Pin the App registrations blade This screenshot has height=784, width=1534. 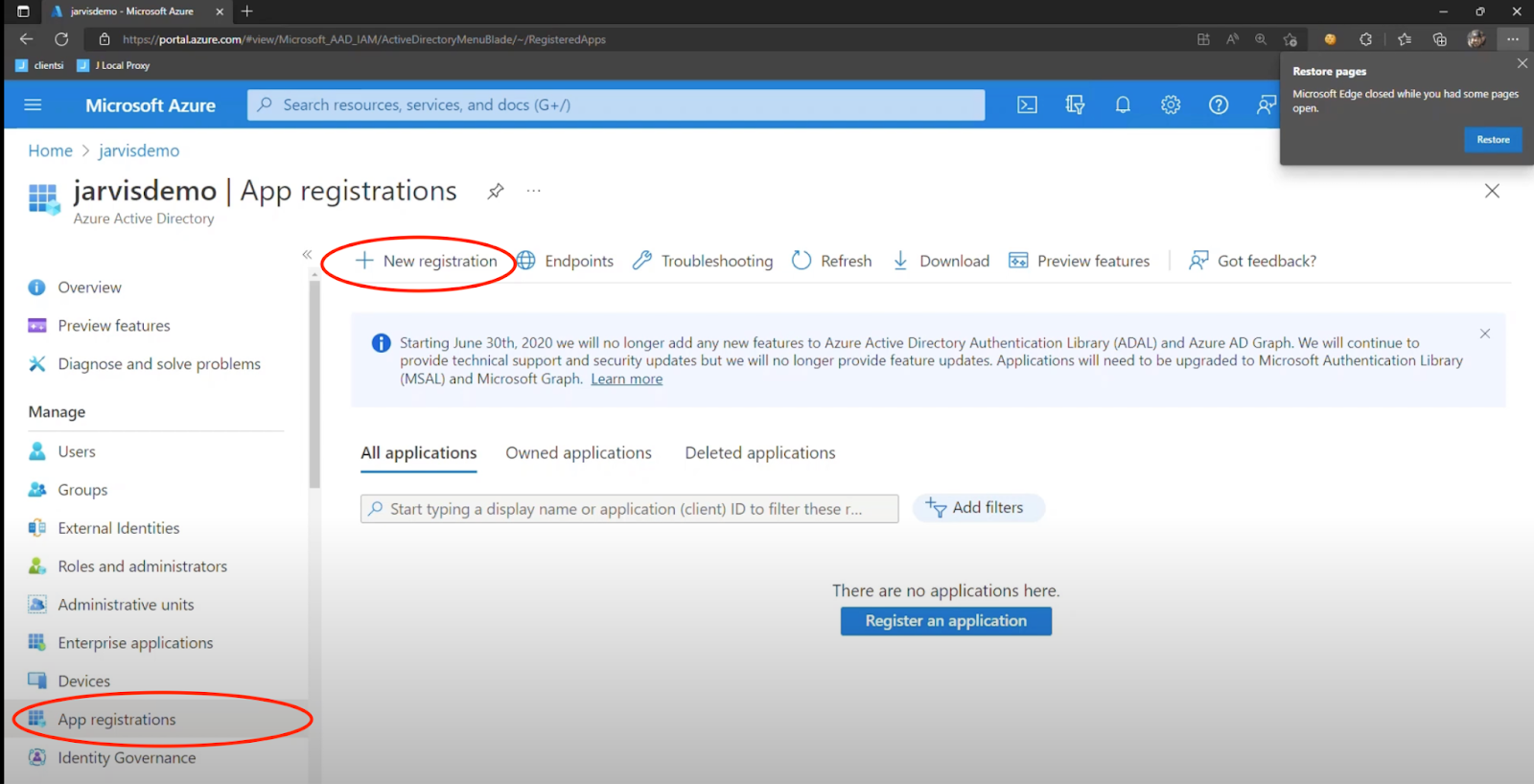(x=495, y=191)
